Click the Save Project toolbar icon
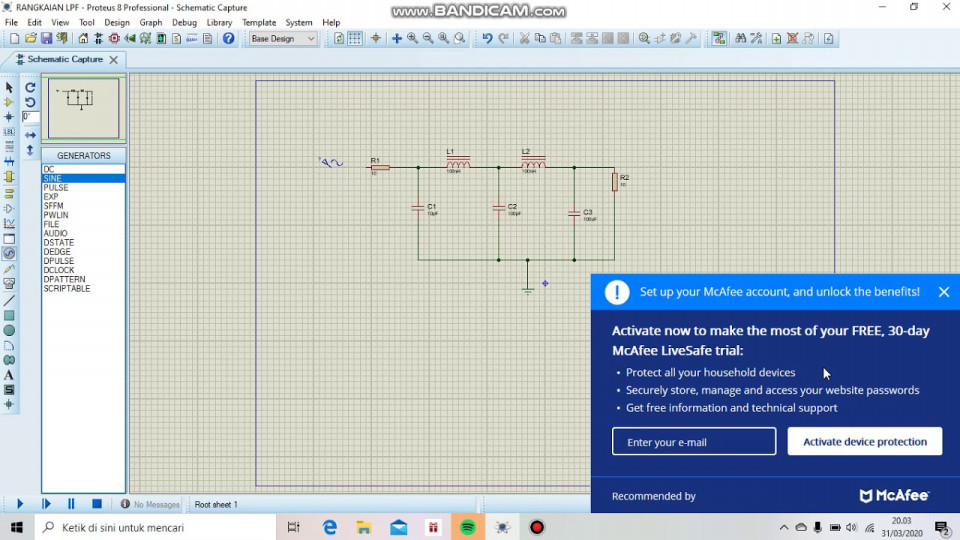 tap(46, 39)
